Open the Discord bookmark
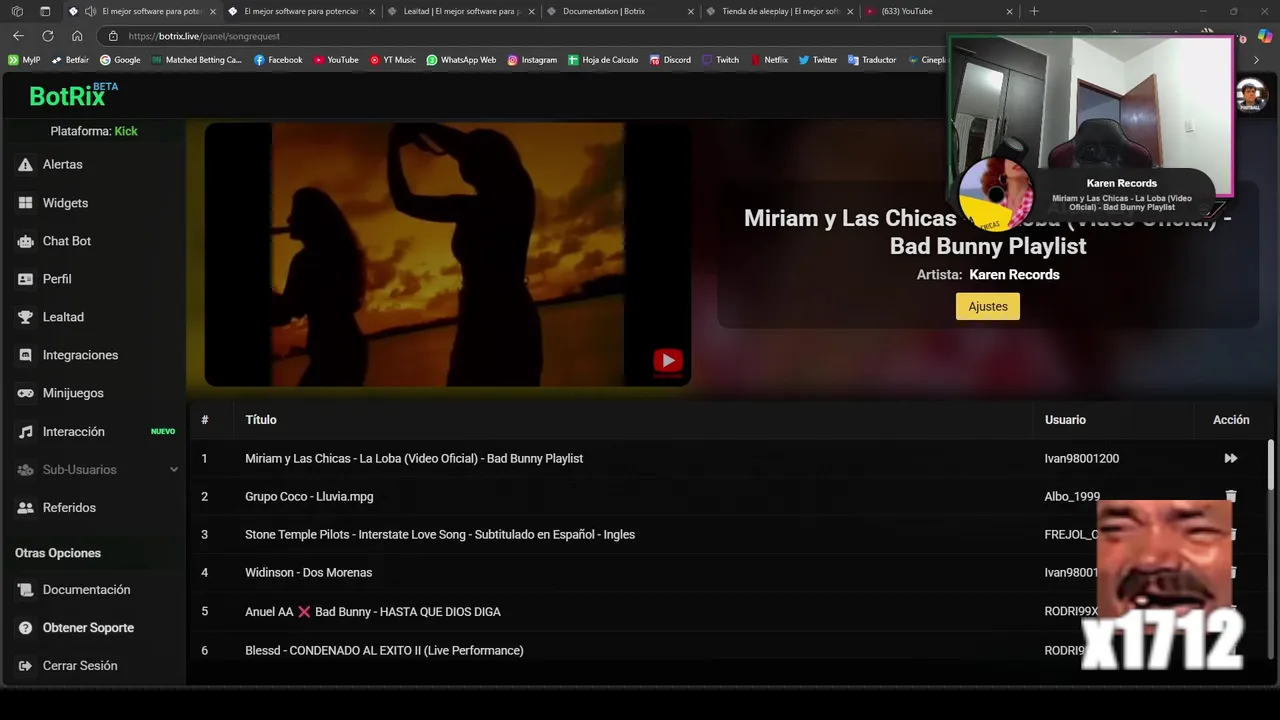The width and height of the screenshot is (1280, 720). [670, 60]
